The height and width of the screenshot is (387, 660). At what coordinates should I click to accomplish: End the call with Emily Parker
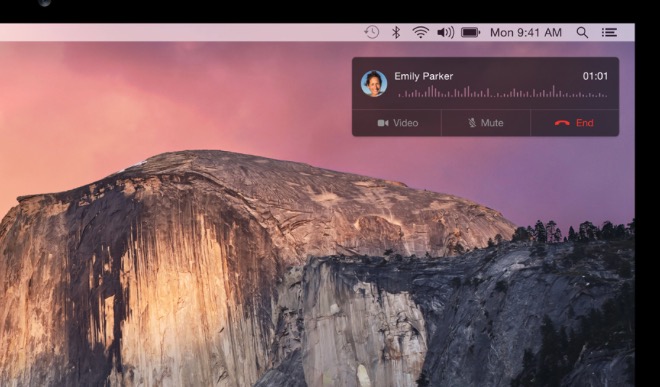pos(575,123)
